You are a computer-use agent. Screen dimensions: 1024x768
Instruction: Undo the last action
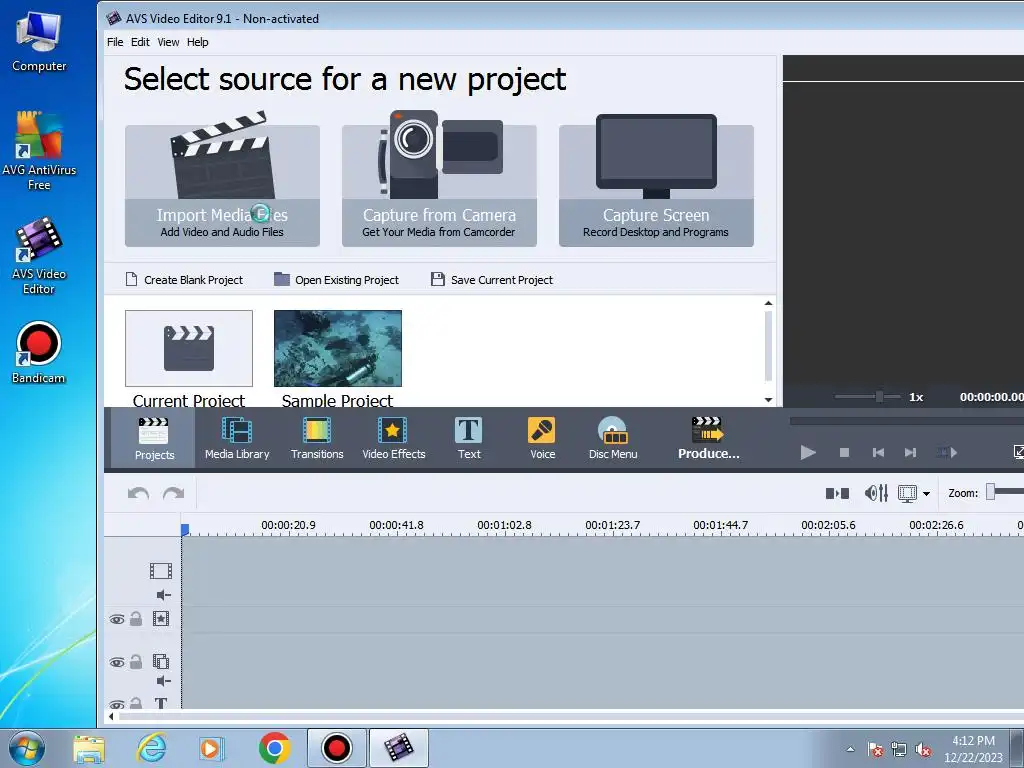[x=138, y=493]
